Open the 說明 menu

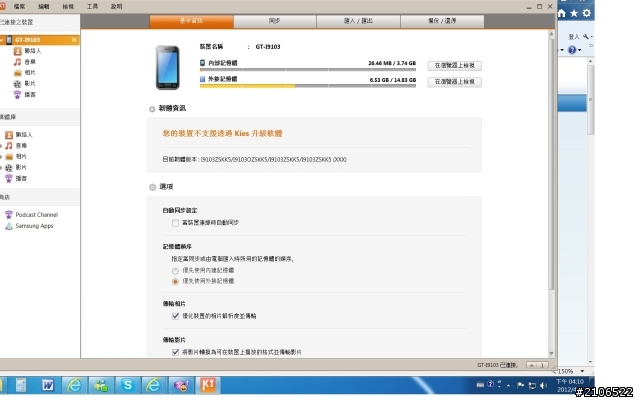(117, 7)
